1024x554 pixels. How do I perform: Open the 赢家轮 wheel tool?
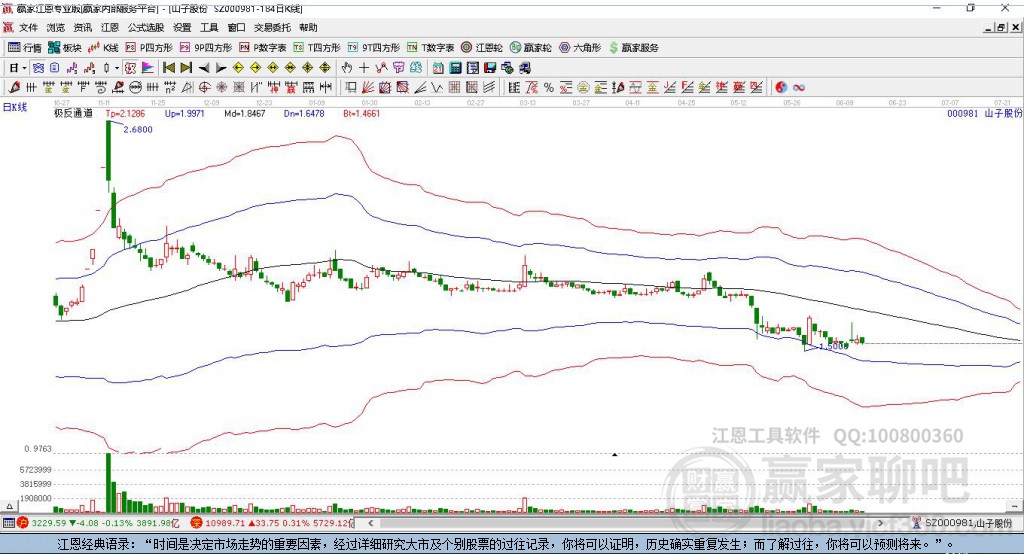pos(530,48)
